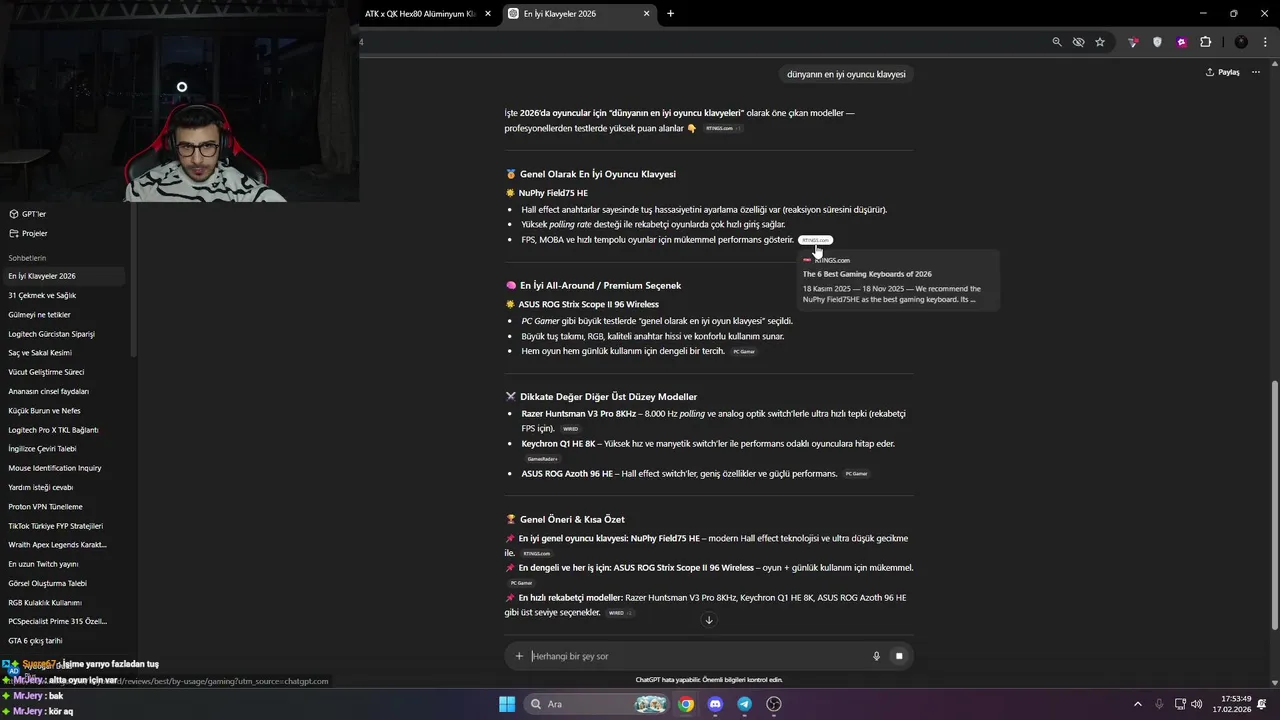Open the Chrome three-dot menu

click(1265, 42)
